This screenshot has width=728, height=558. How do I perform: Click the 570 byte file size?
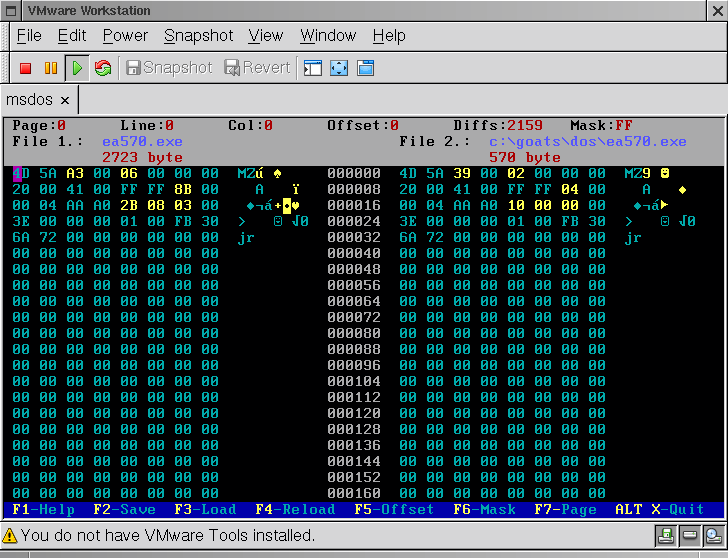click(x=525, y=157)
